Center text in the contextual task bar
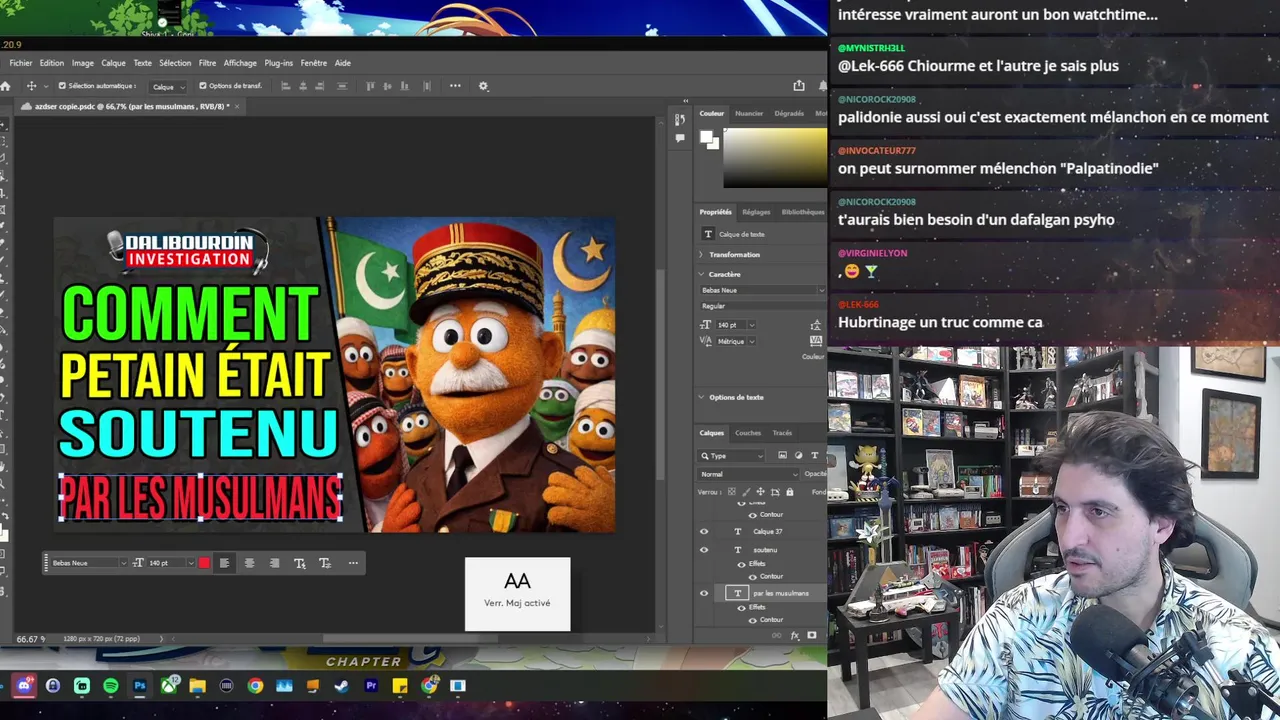Screen dimensions: 1280x720 (x=249, y=563)
